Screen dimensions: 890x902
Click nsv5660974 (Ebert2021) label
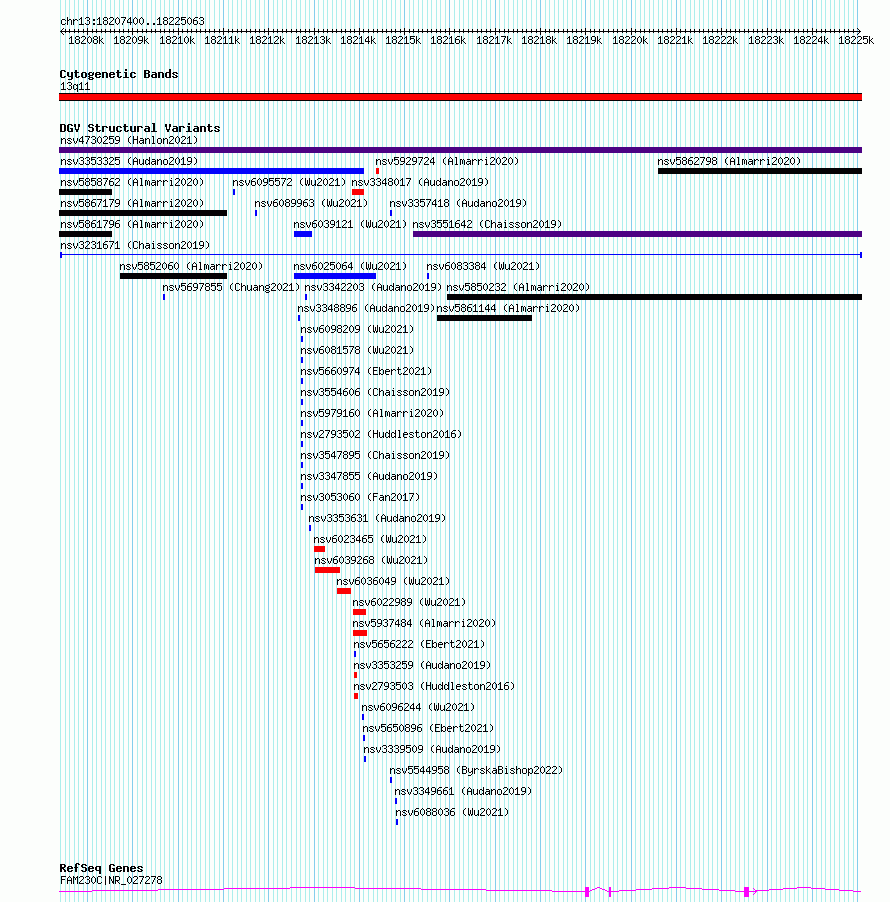coord(366,372)
